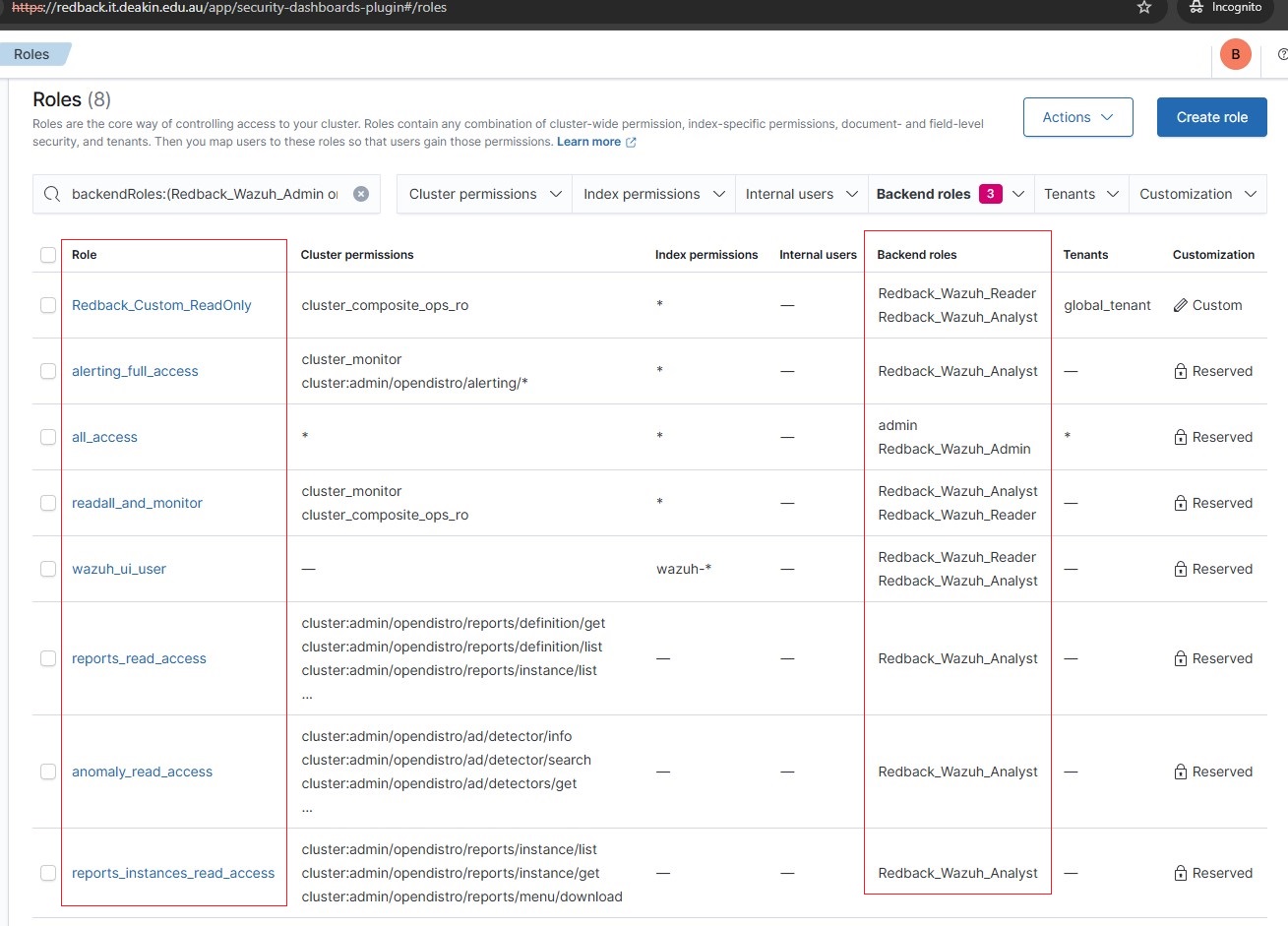Check the reports_read_access row checkbox
The image size is (1288, 926).
[48, 658]
